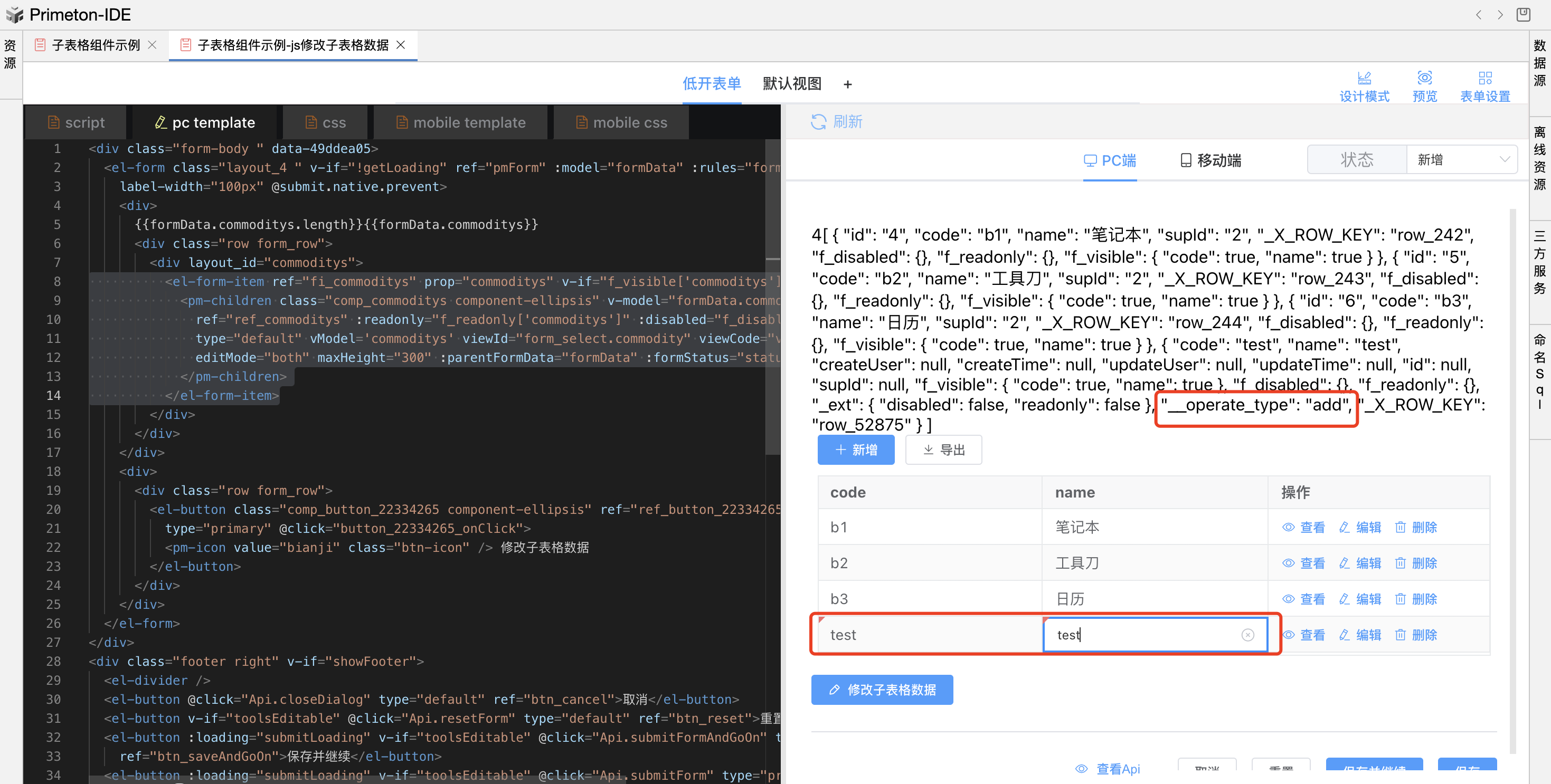
Task: Click delete icon for row b2
Action: 1400,563
